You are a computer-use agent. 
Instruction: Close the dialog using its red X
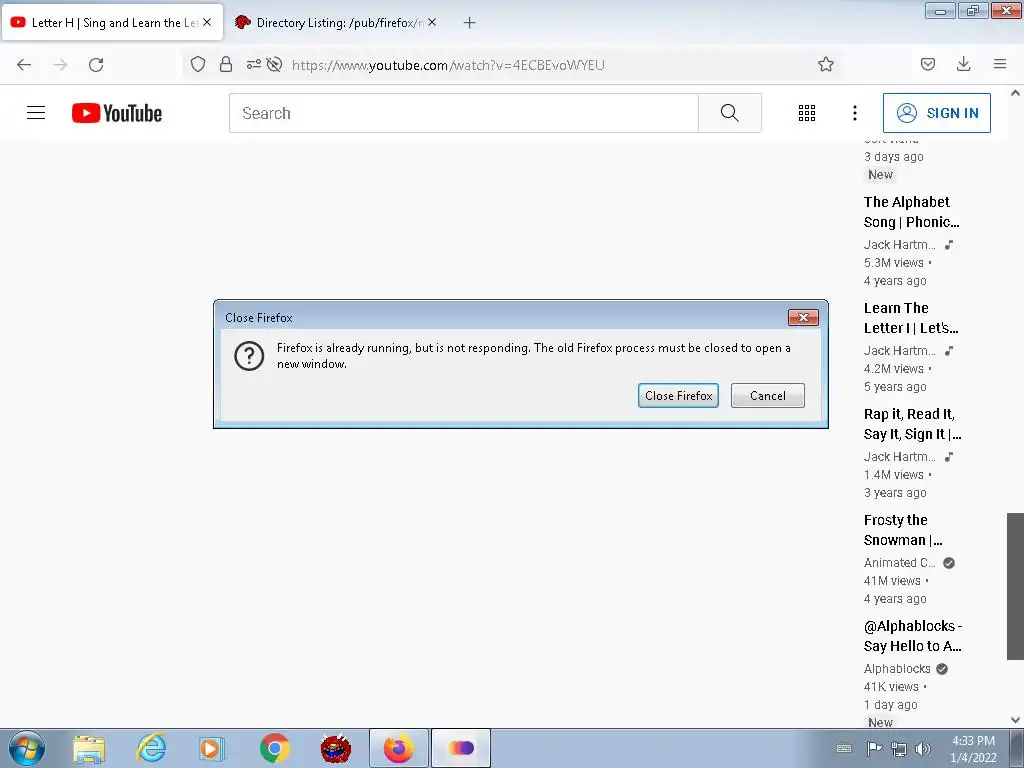pyautogui.click(x=803, y=317)
